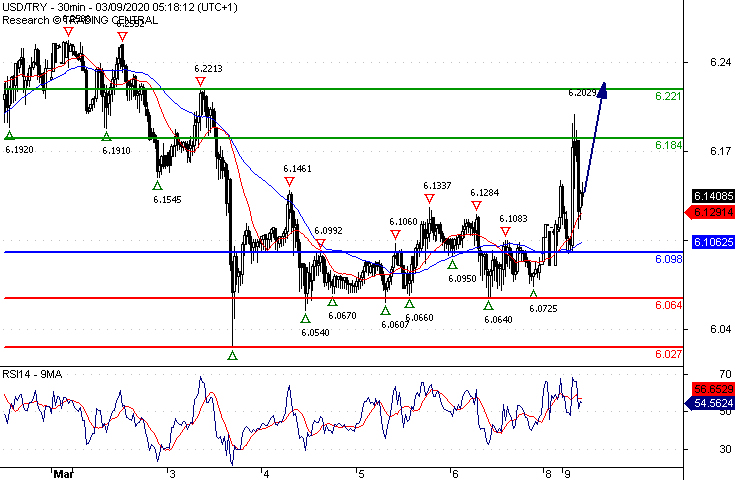Screen dimensions: 735x480
Task: Click date label 3 on time axis
Action: (172, 474)
